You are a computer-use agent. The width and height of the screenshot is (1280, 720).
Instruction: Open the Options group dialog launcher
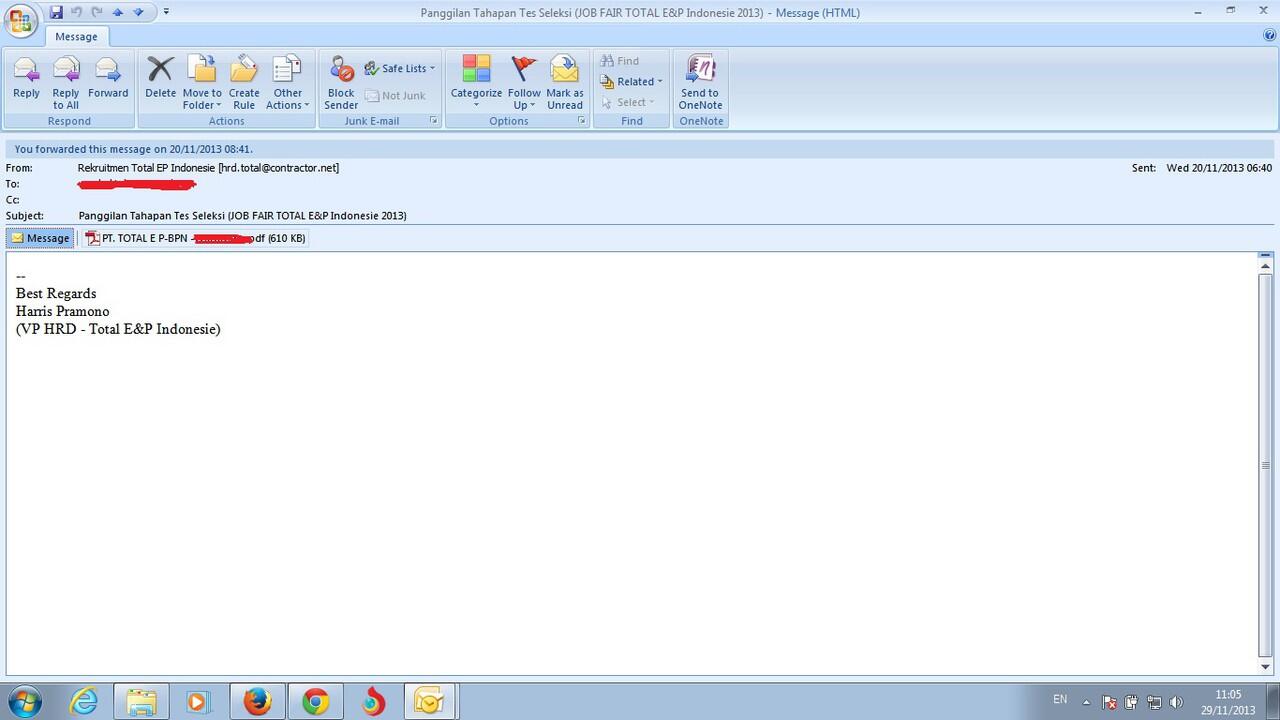[x=582, y=121]
